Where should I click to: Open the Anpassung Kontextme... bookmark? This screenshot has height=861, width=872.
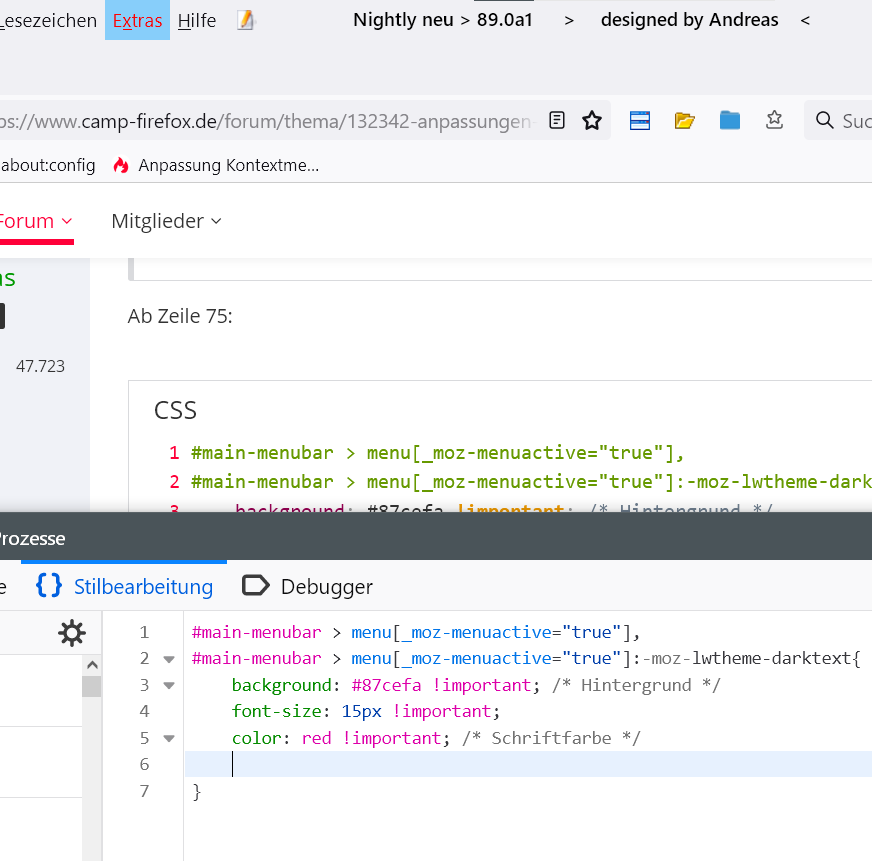(217, 166)
